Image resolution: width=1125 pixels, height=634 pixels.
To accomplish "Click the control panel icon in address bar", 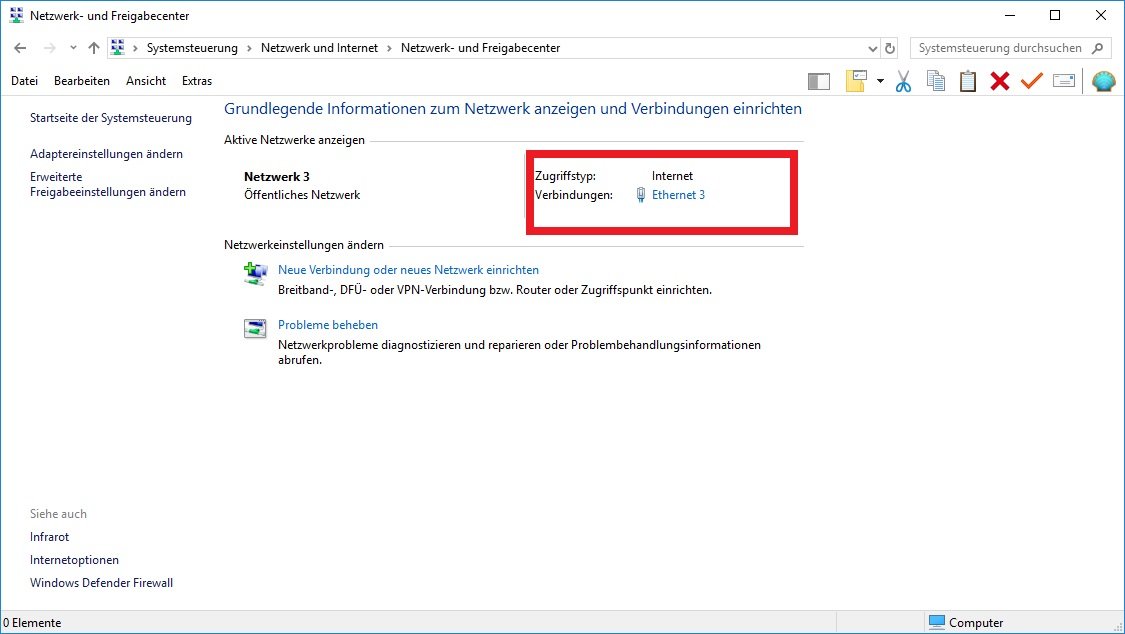I will (x=118, y=47).
